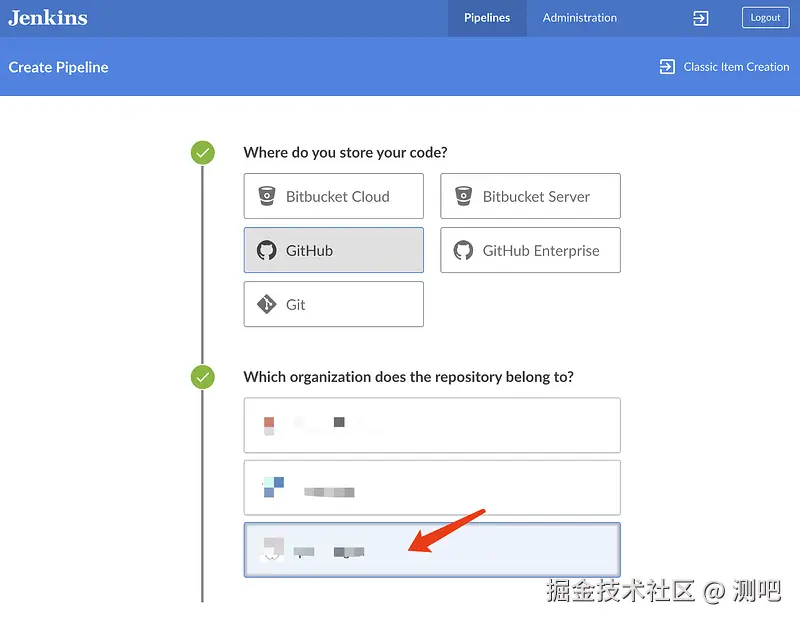The width and height of the screenshot is (800, 623).
Task: Open the Pipelines tab
Action: (487, 18)
